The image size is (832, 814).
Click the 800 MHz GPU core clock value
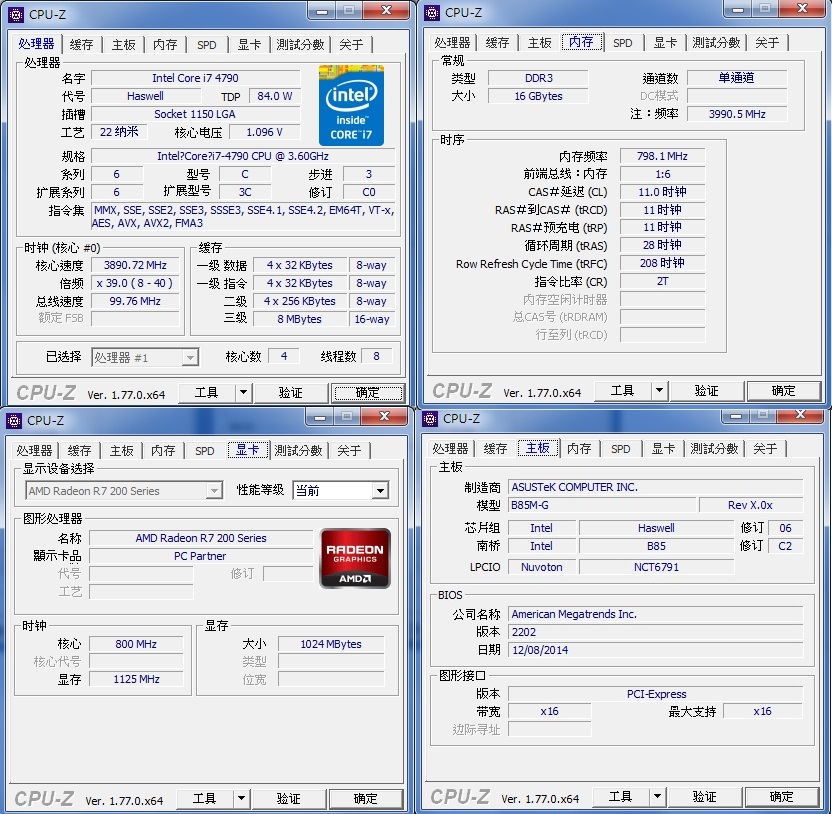tap(136, 644)
